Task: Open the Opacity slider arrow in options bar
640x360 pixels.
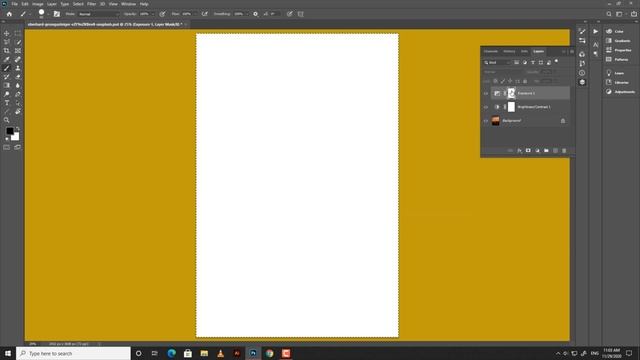Action: coord(153,14)
